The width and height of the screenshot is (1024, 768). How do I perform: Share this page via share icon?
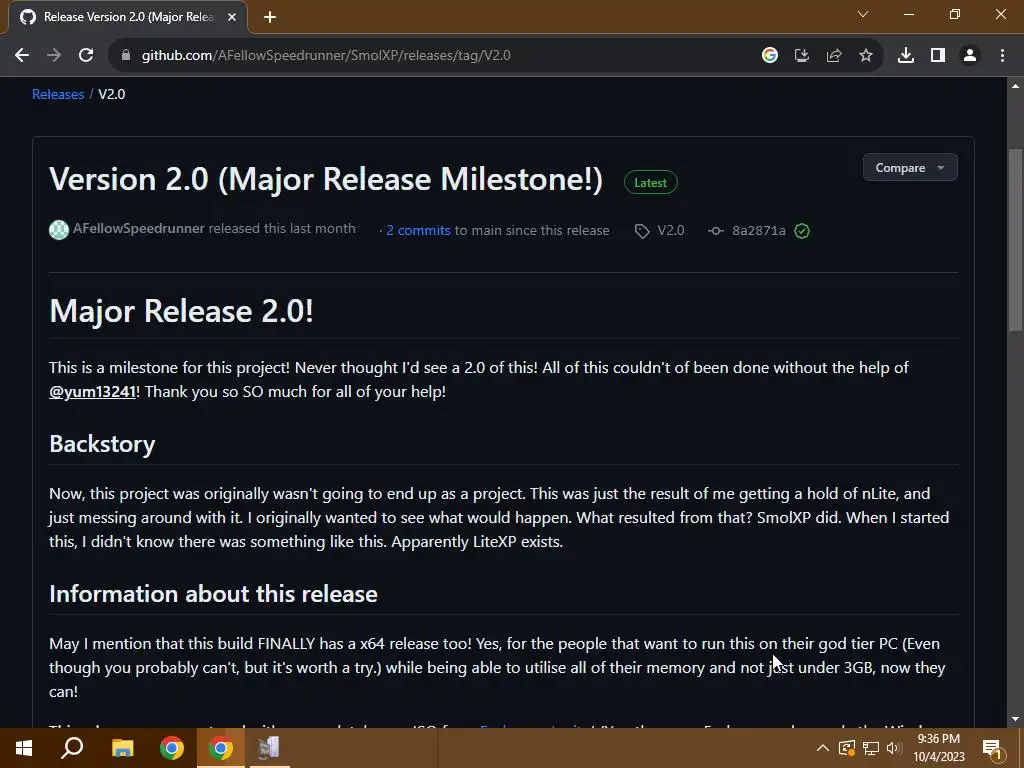(834, 56)
